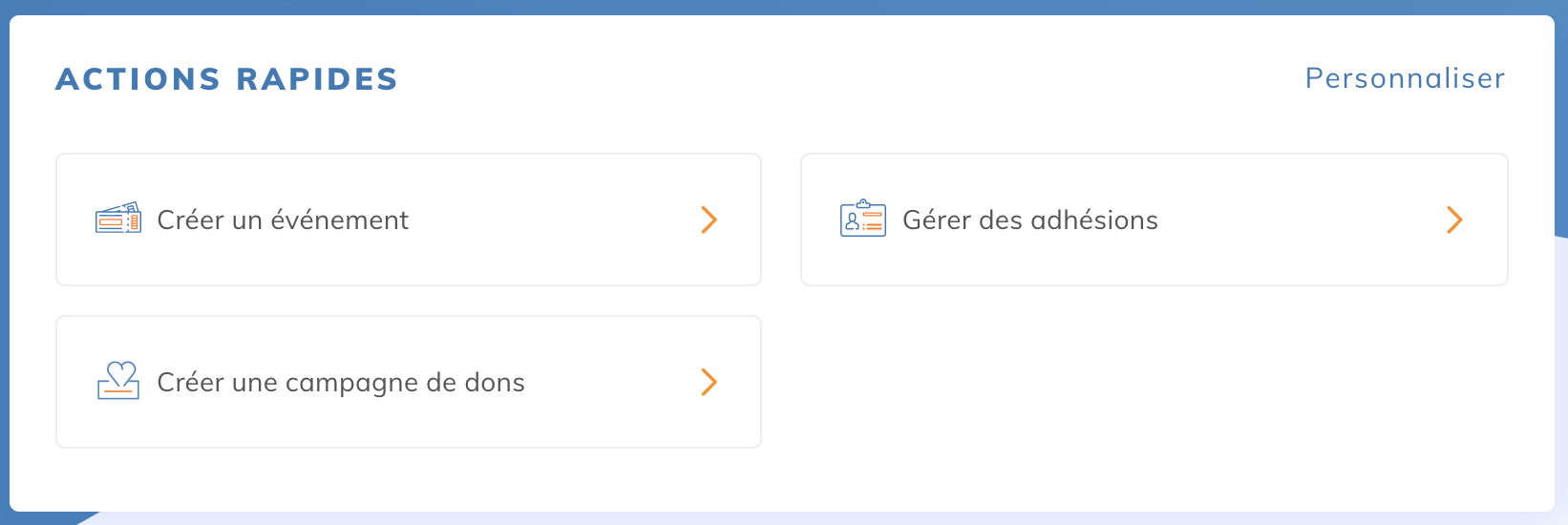Open the "Gérer des adhésions" text link
The height and width of the screenshot is (525, 1568).
coord(1029,220)
